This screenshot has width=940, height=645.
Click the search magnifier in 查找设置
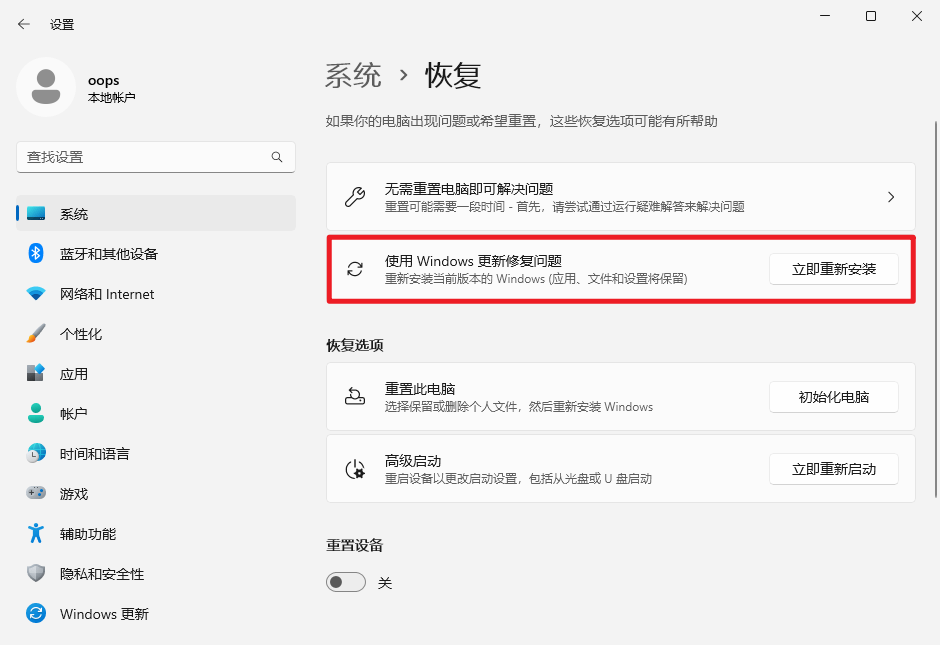277,157
